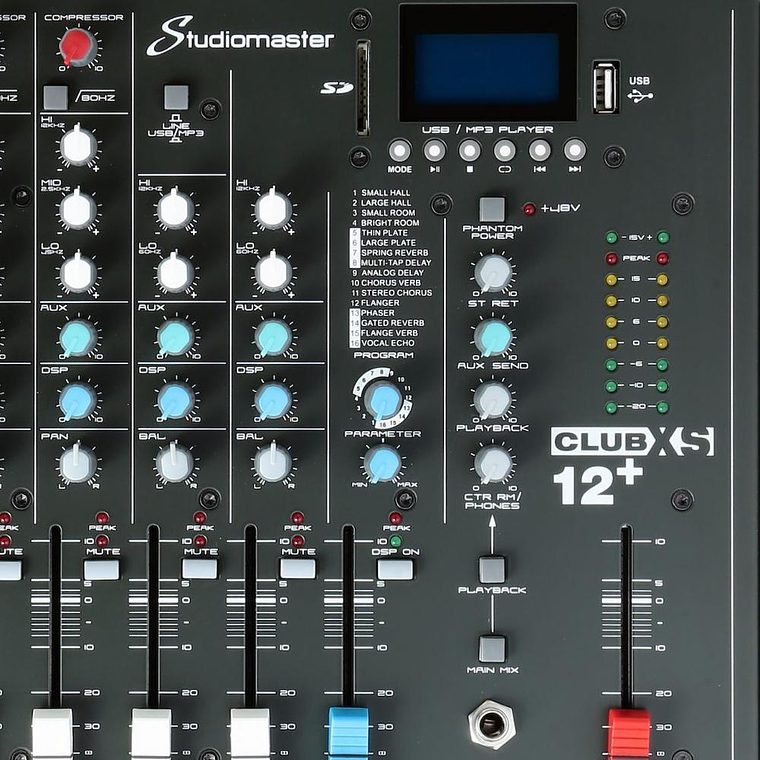This screenshot has height=760, width=760.
Task: Toggle the LINE / USB/MP3 source switch
Action: tap(176, 97)
